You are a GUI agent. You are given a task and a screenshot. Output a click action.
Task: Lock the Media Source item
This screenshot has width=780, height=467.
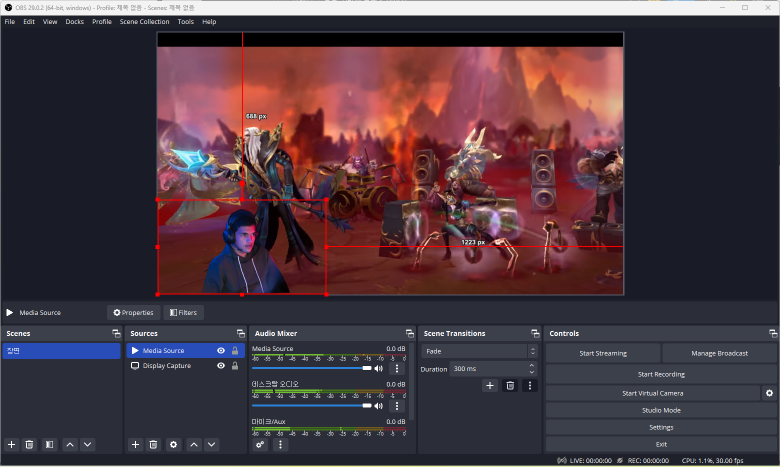pos(235,351)
